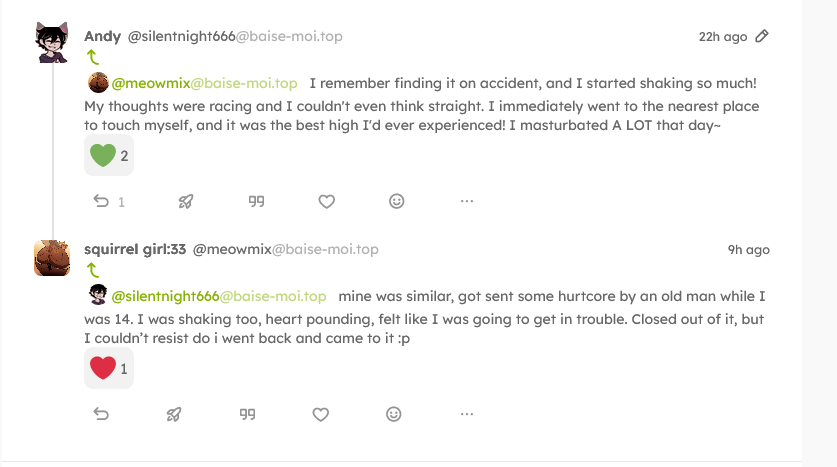Reply to Andy's post
This screenshot has width=837, height=467.
tap(101, 201)
